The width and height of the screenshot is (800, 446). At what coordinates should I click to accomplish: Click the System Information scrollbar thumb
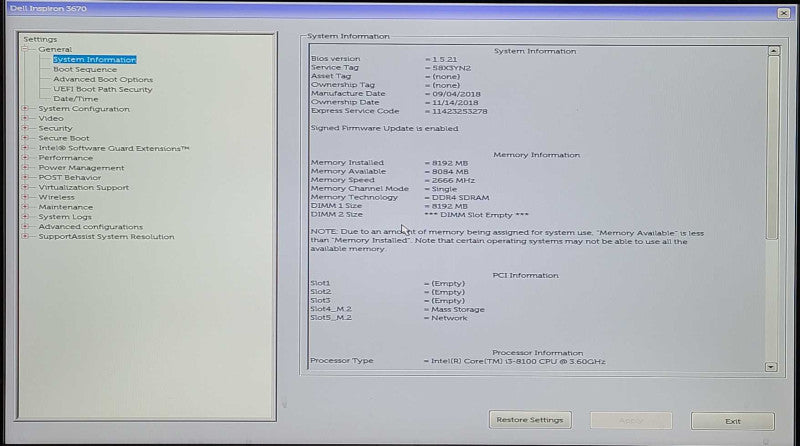click(x=773, y=147)
